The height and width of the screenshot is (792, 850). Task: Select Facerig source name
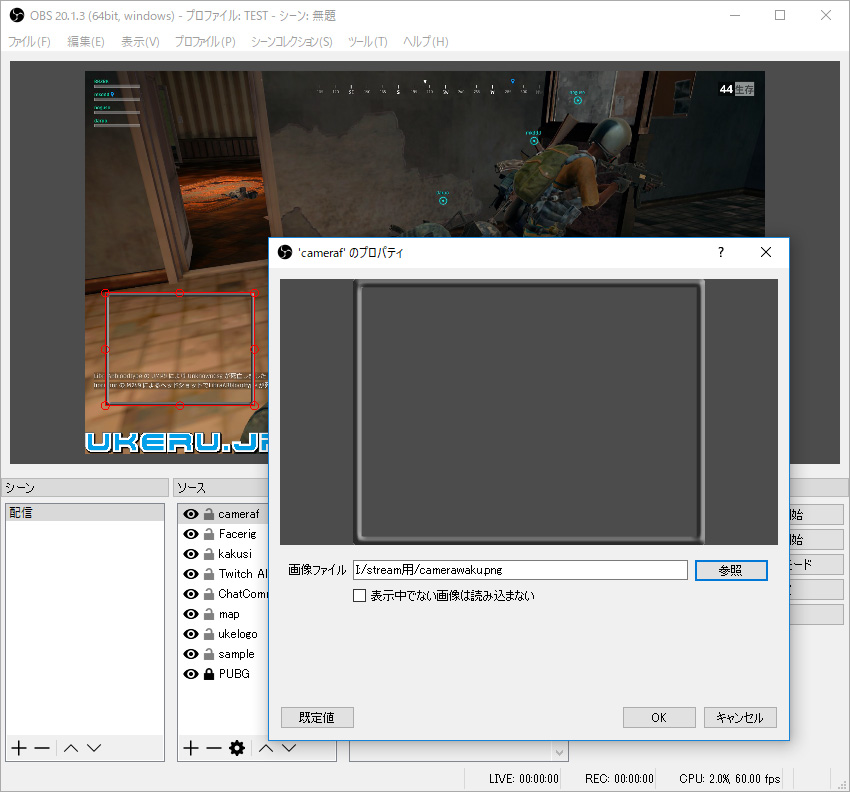tap(237, 534)
